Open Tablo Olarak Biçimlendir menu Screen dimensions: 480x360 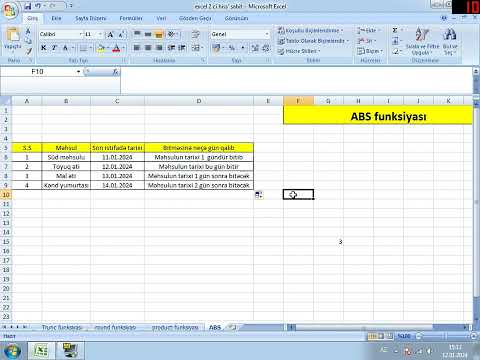pos(314,41)
